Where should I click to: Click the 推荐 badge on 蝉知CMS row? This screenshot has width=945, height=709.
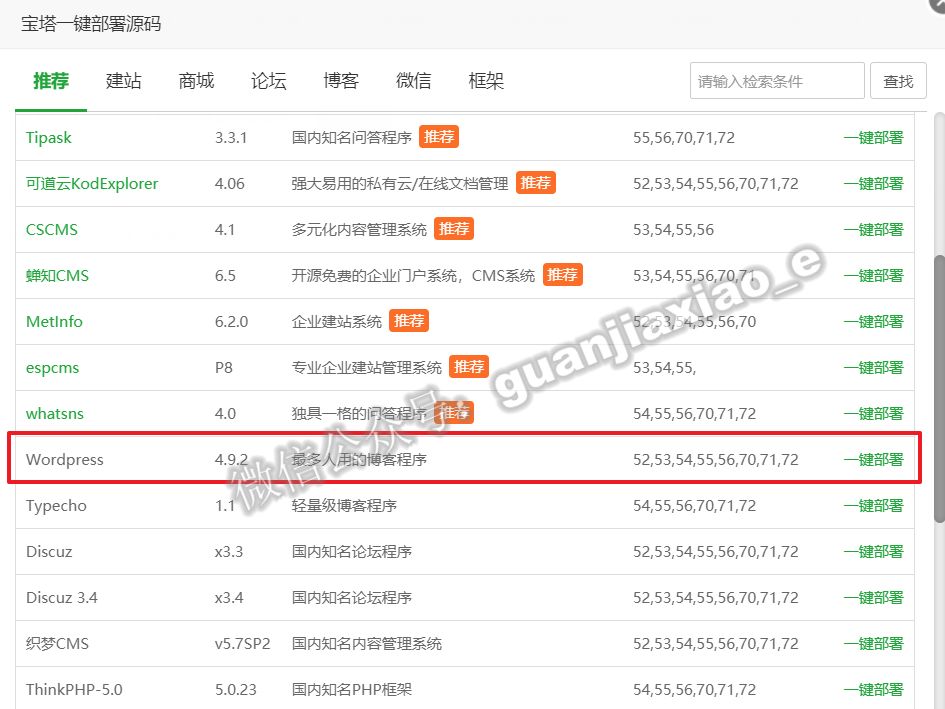point(562,274)
